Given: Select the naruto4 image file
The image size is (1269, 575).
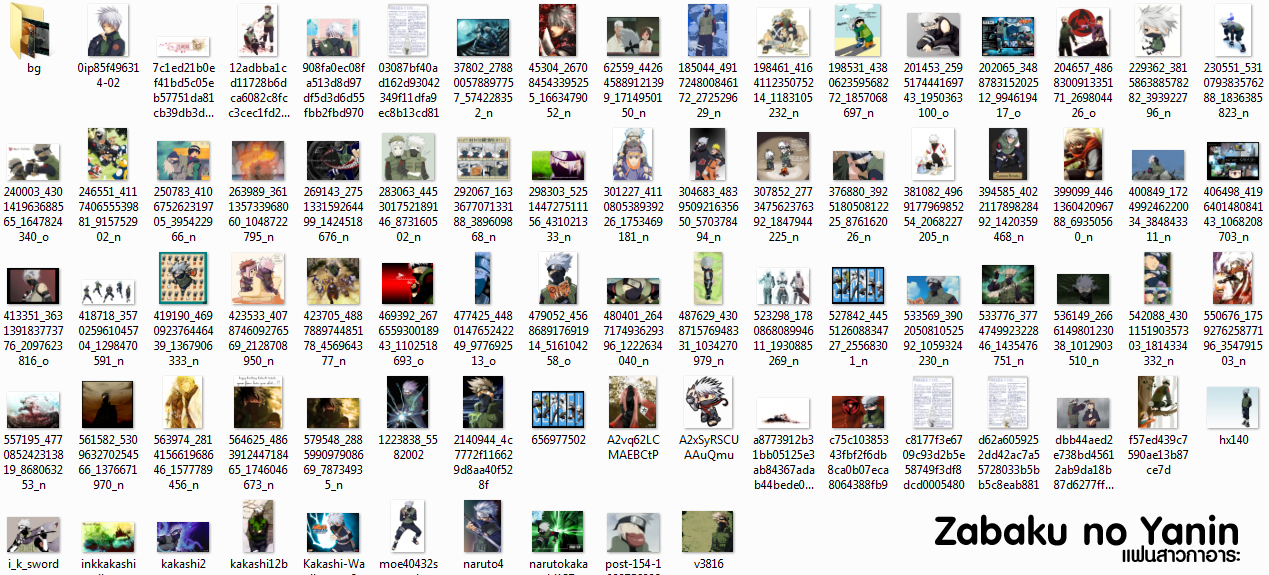Looking at the screenshot, I should (x=483, y=528).
